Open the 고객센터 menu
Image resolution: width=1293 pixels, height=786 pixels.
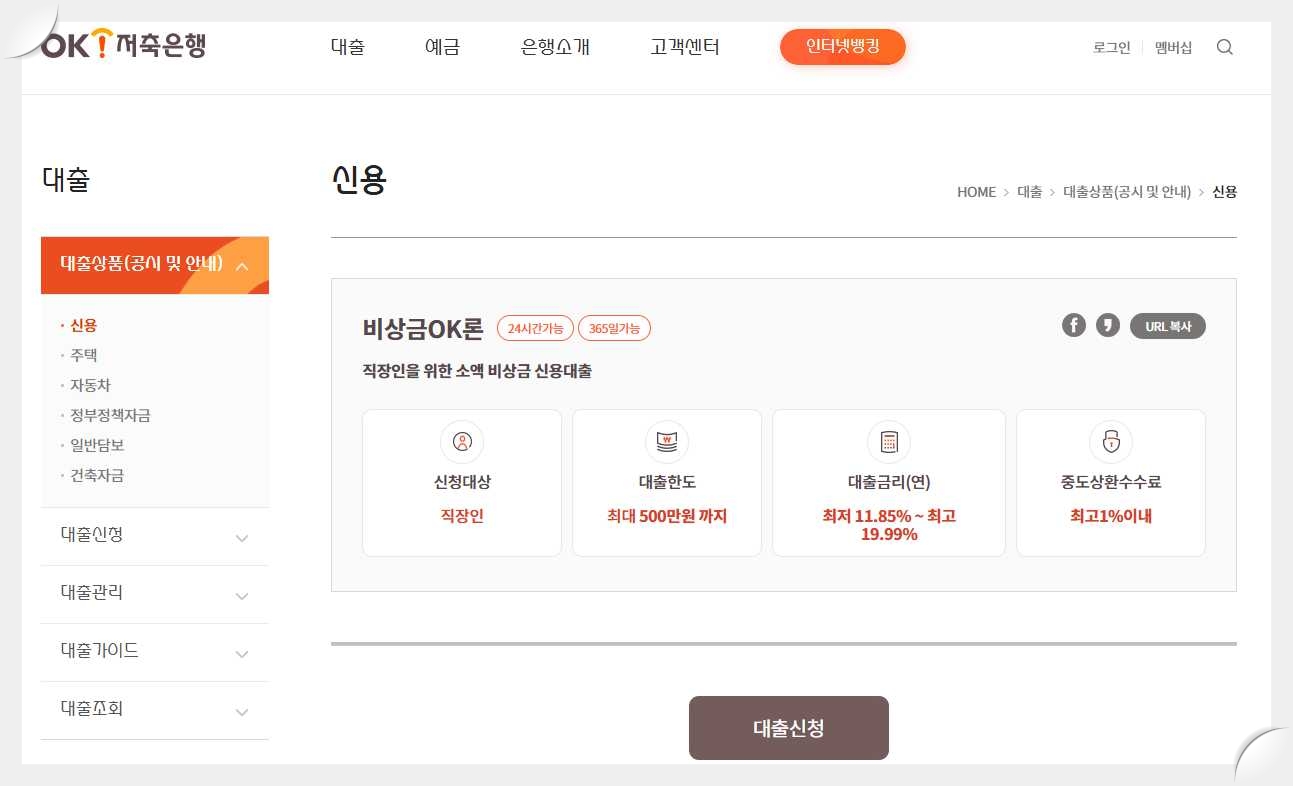pyautogui.click(x=684, y=47)
